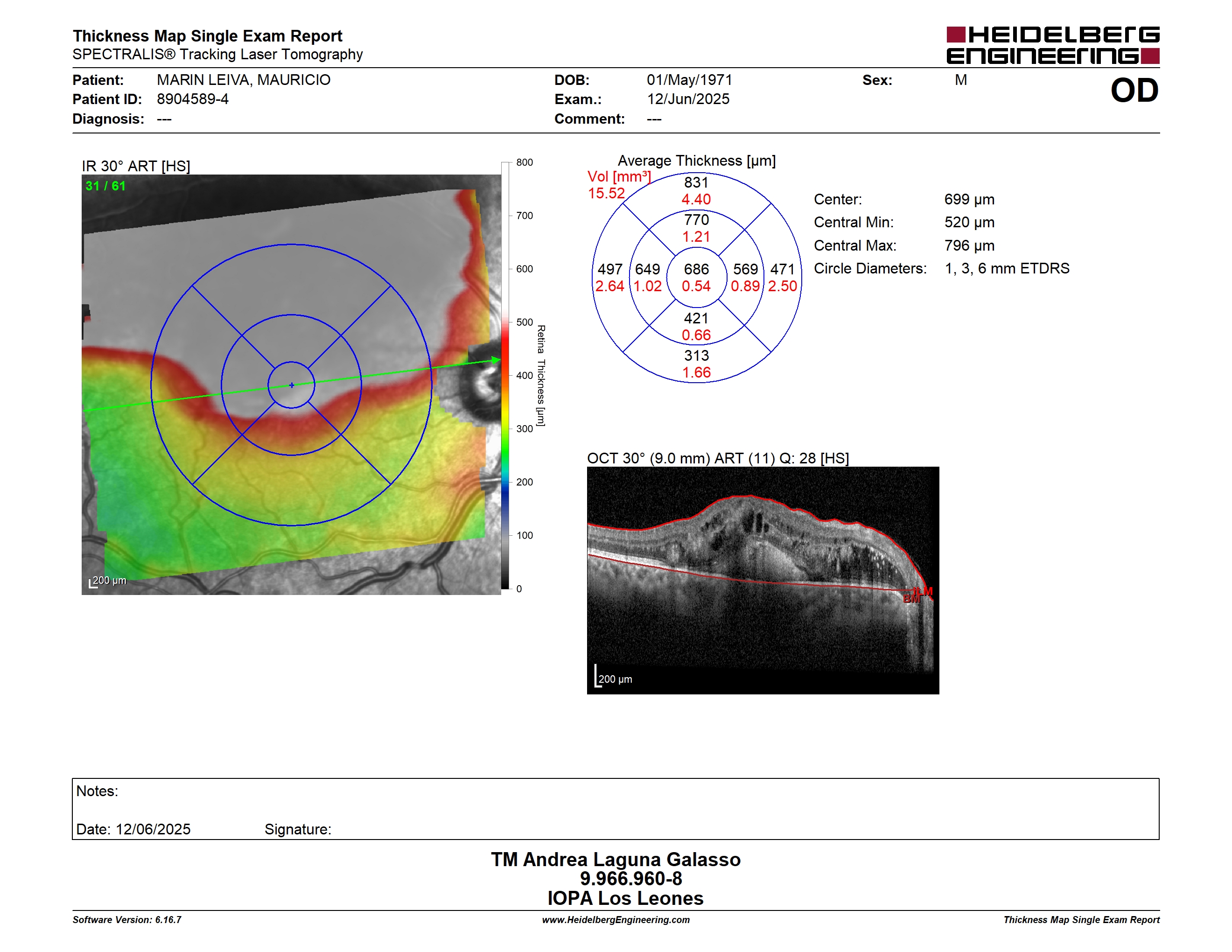Click Central Min value 520 µm
The width and height of the screenshot is (1232, 952).
coord(969,222)
